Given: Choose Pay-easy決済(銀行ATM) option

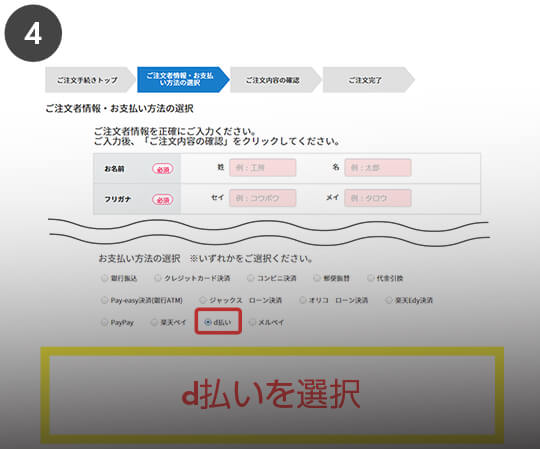Looking at the screenshot, I should [104, 300].
